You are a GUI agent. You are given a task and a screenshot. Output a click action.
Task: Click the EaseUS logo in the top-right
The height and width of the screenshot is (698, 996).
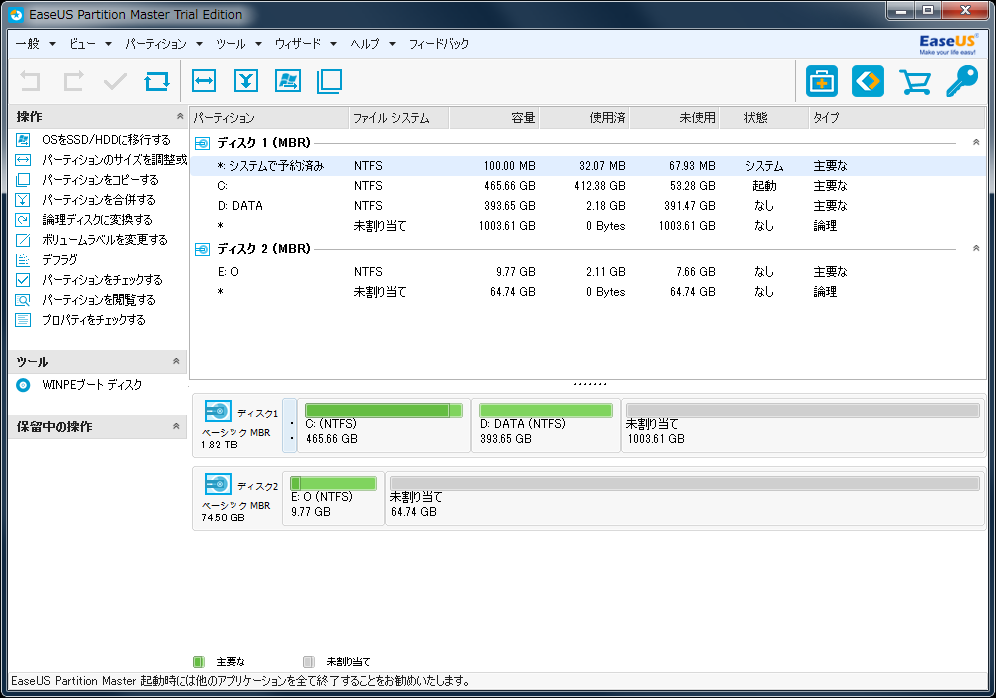click(x=947, y=44)
